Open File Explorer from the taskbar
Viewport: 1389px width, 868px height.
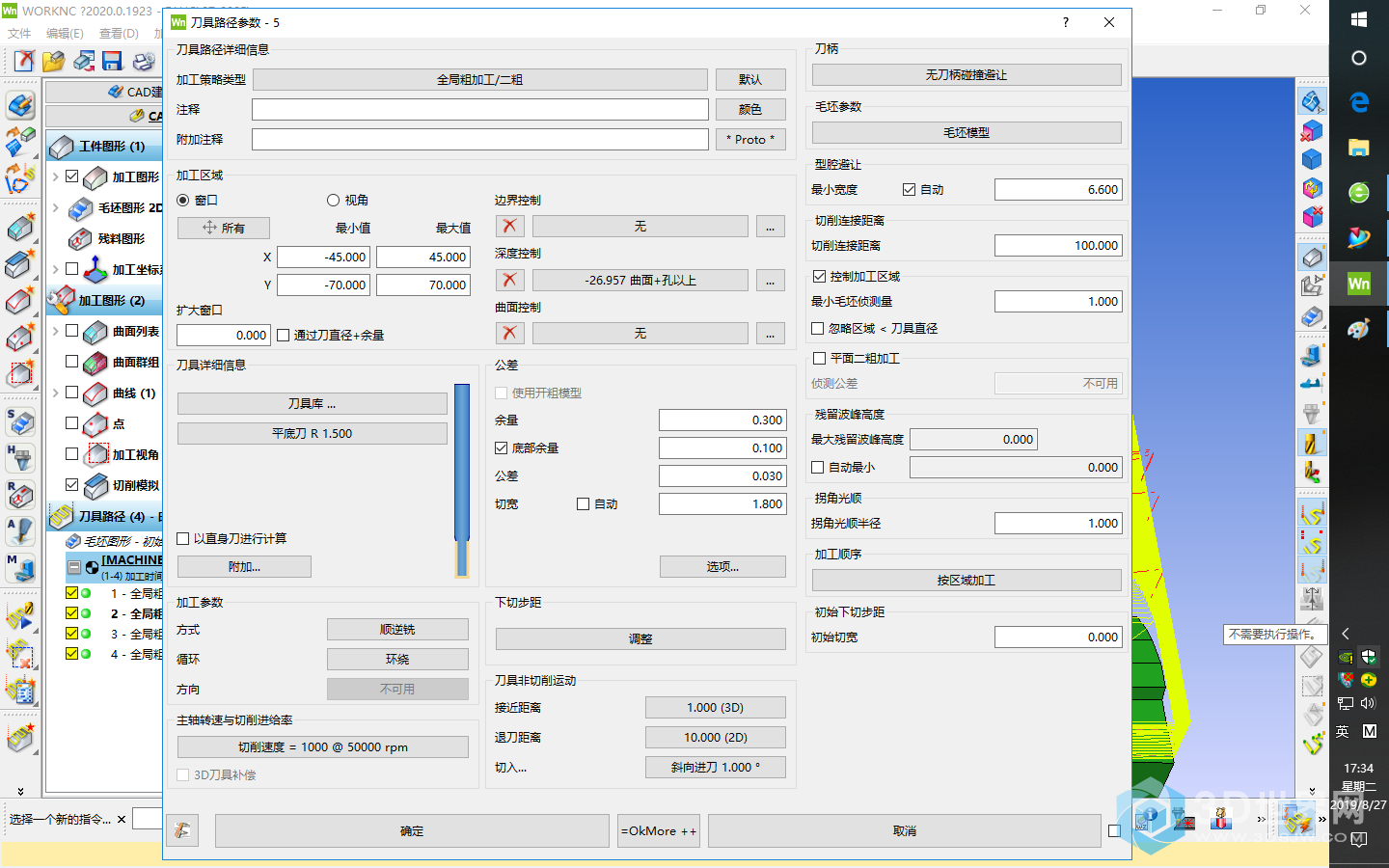coord(1359,147)
